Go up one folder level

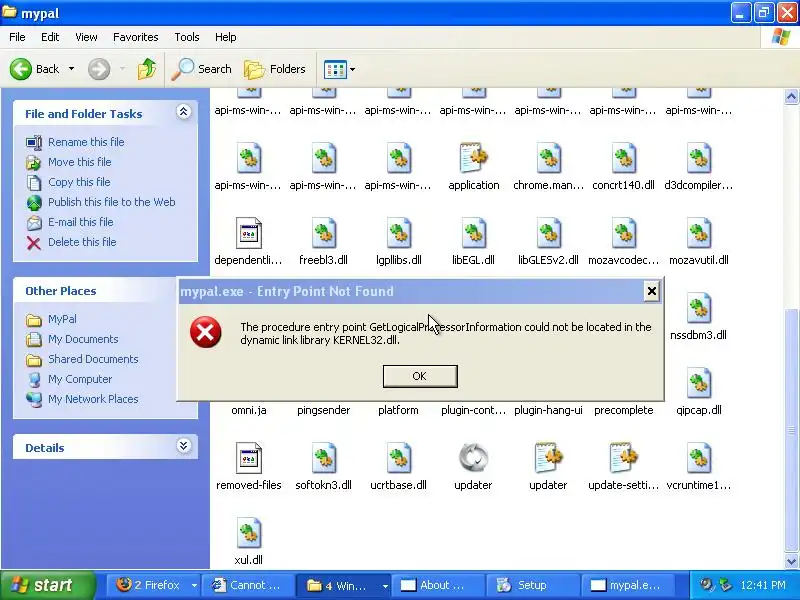tap(147, 69)
